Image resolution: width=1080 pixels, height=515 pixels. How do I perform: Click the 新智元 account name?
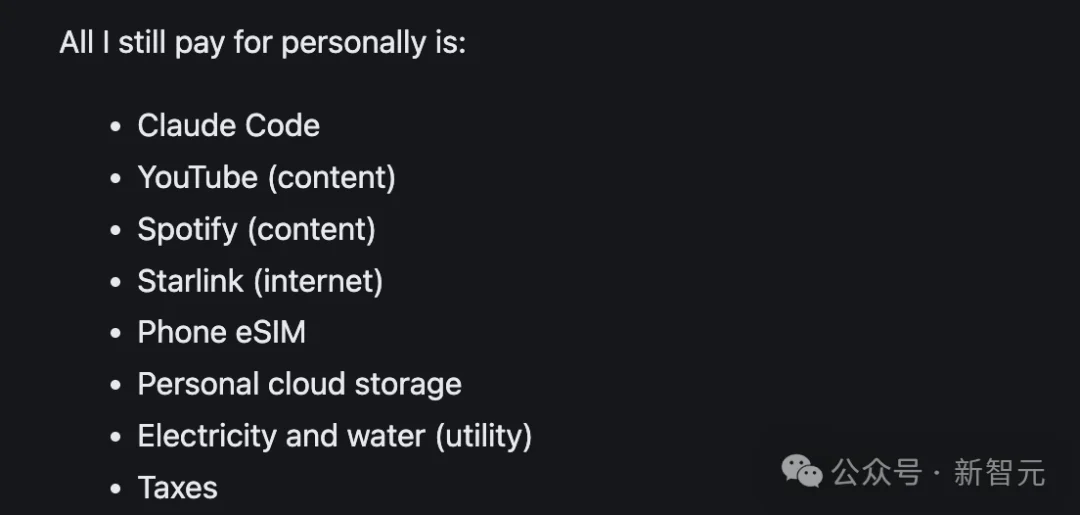(999, 472)
